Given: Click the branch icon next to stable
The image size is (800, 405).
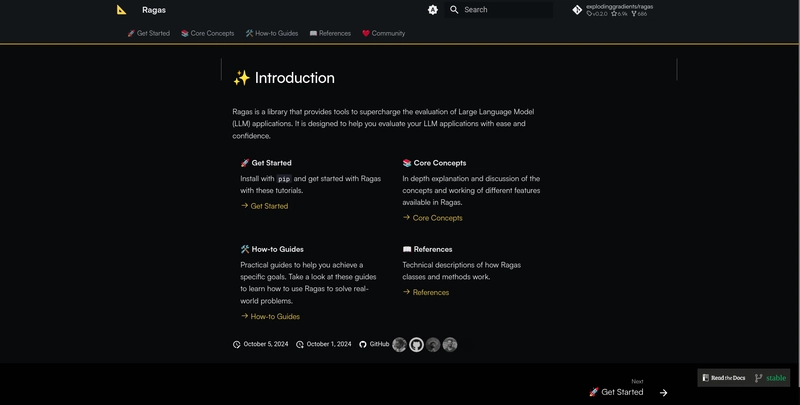Looking at the screenshot, I should (x=759, y=378).
